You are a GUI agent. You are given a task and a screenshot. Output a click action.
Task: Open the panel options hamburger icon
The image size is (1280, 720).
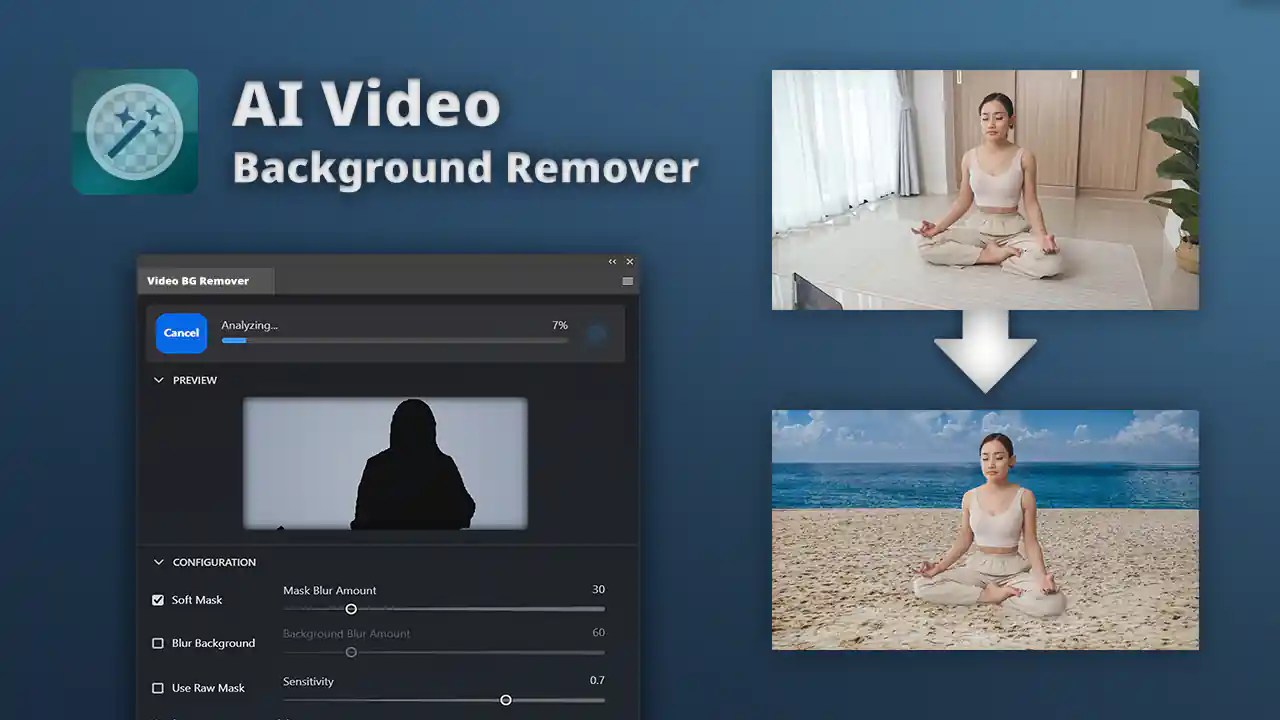628,281
